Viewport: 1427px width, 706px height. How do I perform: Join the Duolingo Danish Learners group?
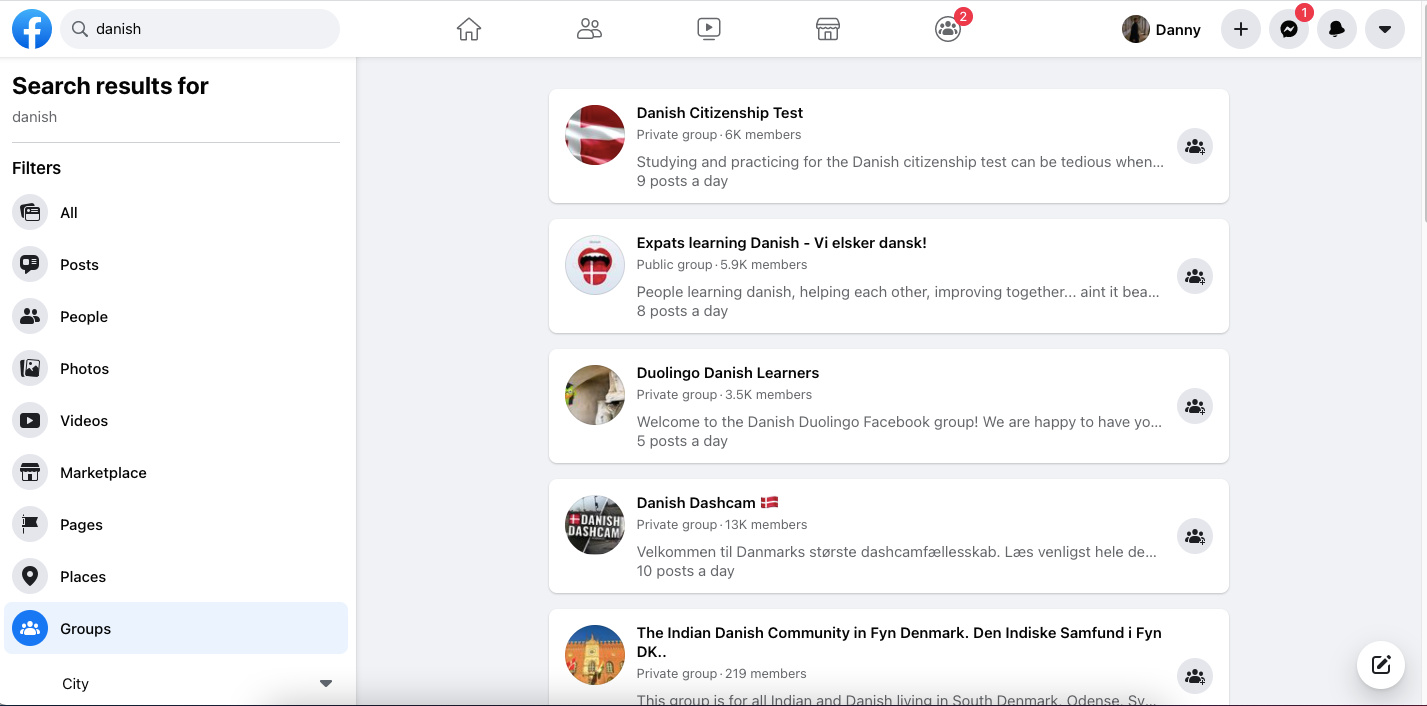1194,406
